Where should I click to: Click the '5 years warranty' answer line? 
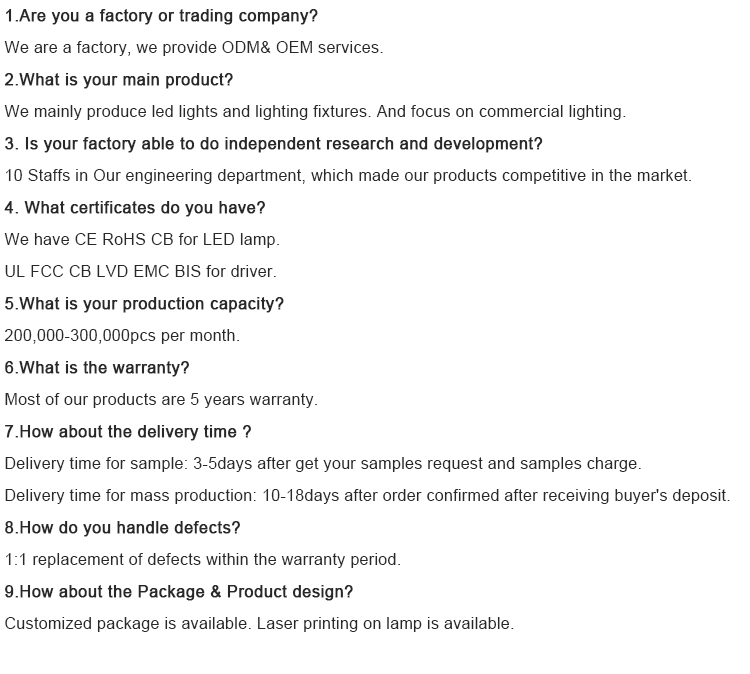161,399
